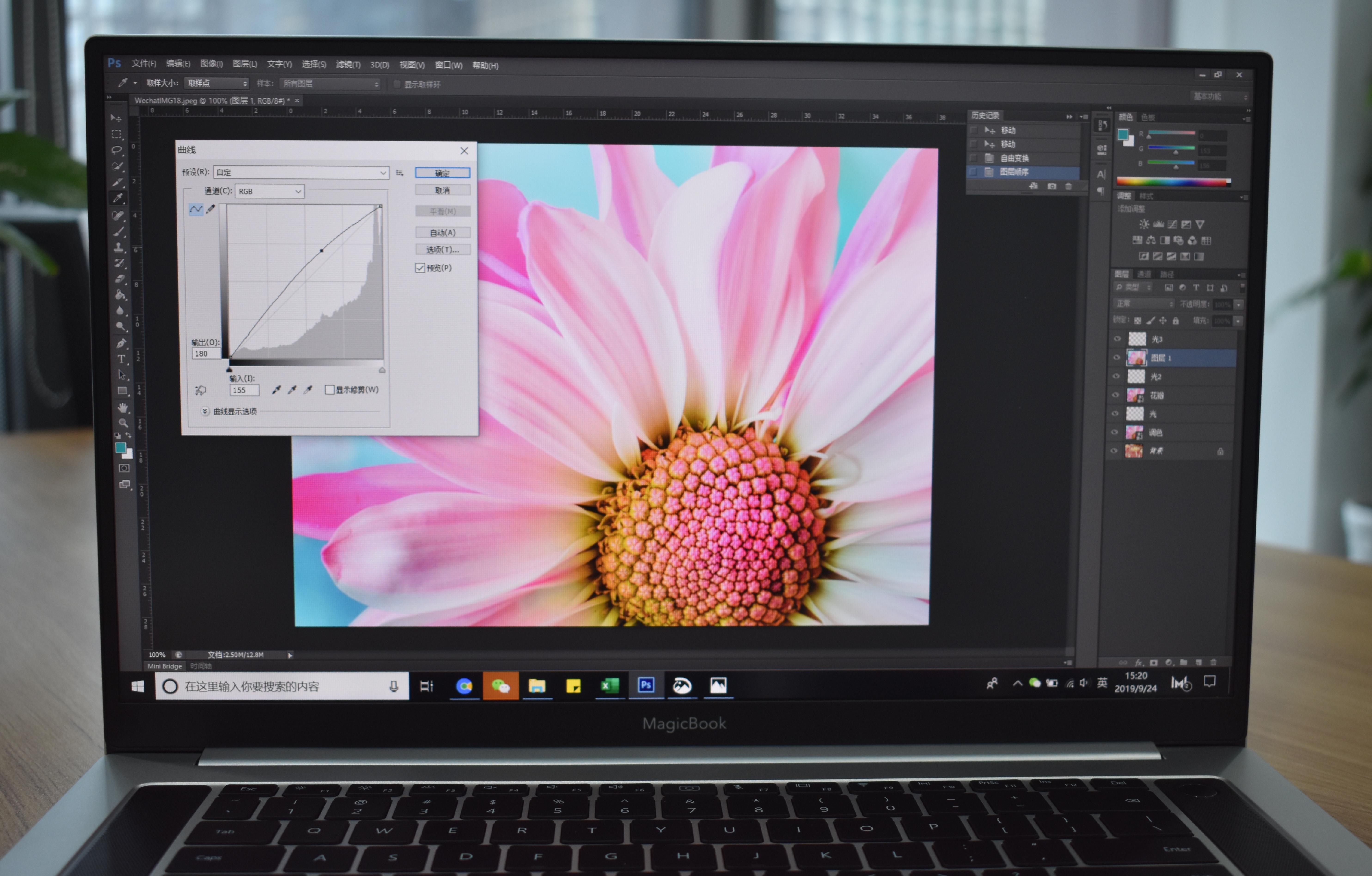Screen dimensions: 1372x876
Task: Hide the 图层 1 layer with its eye icon
Action: click(x=1117, y=358)
